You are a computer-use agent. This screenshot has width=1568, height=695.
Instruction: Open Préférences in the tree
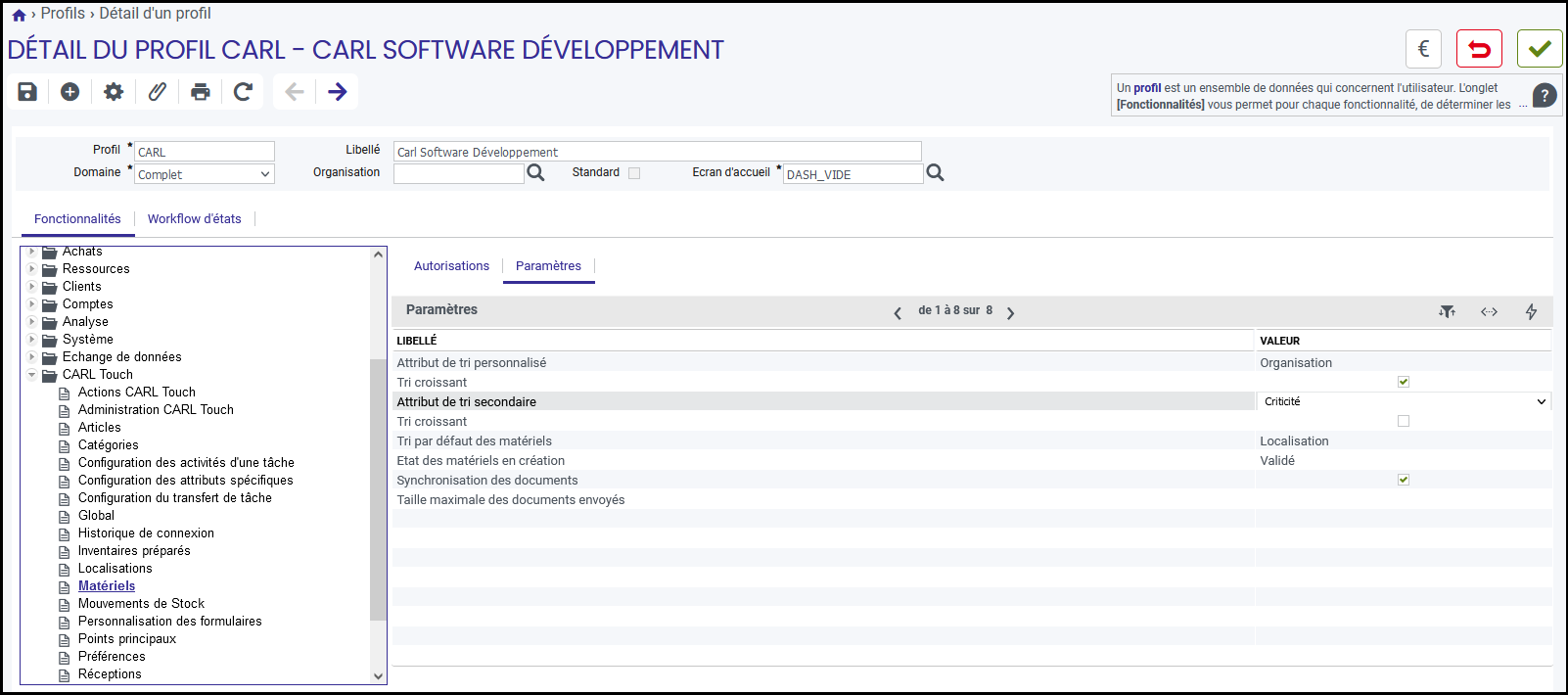pos(112,657)
